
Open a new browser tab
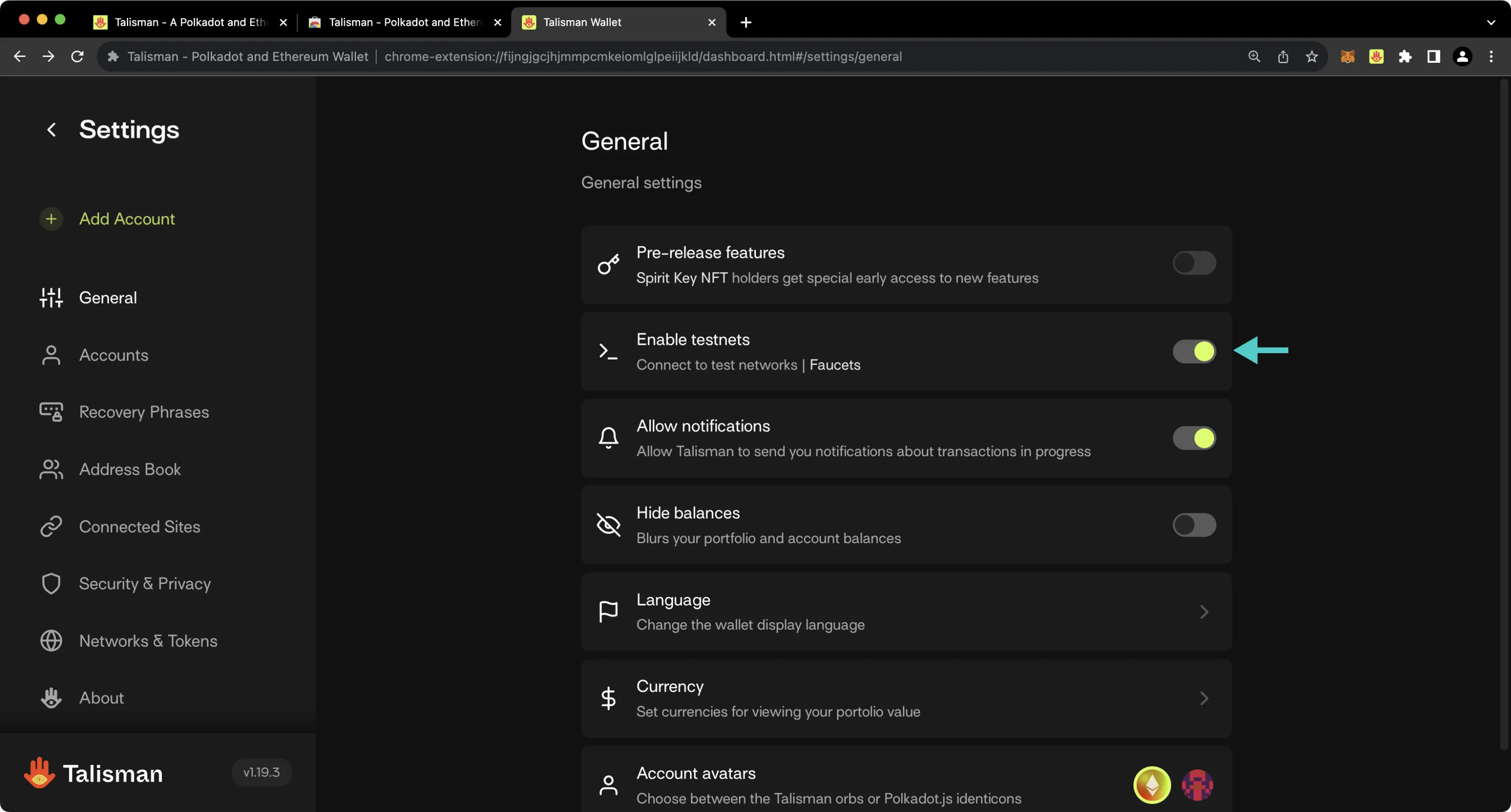click(745, 22)
